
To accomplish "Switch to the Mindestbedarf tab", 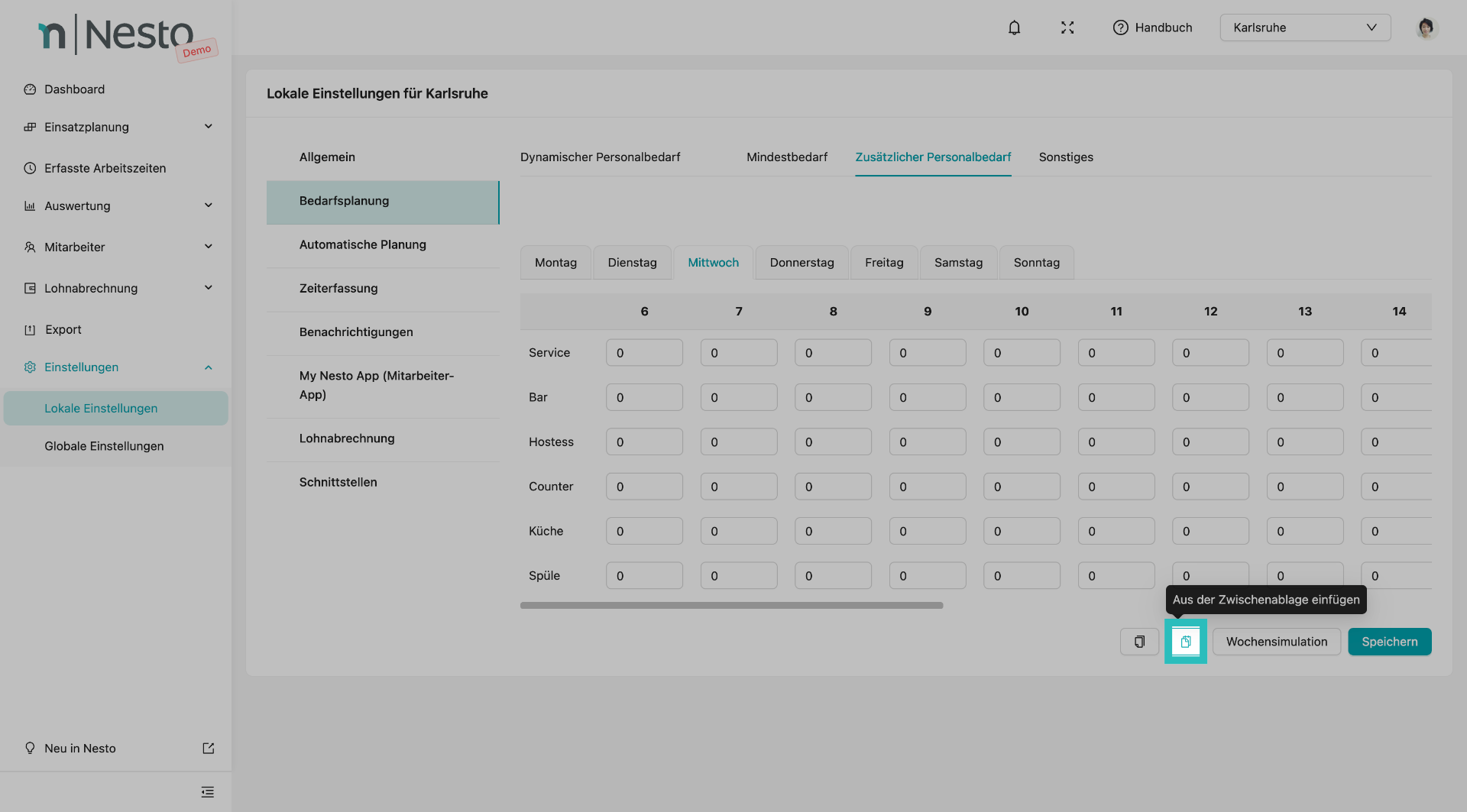I will coord(786,157).
